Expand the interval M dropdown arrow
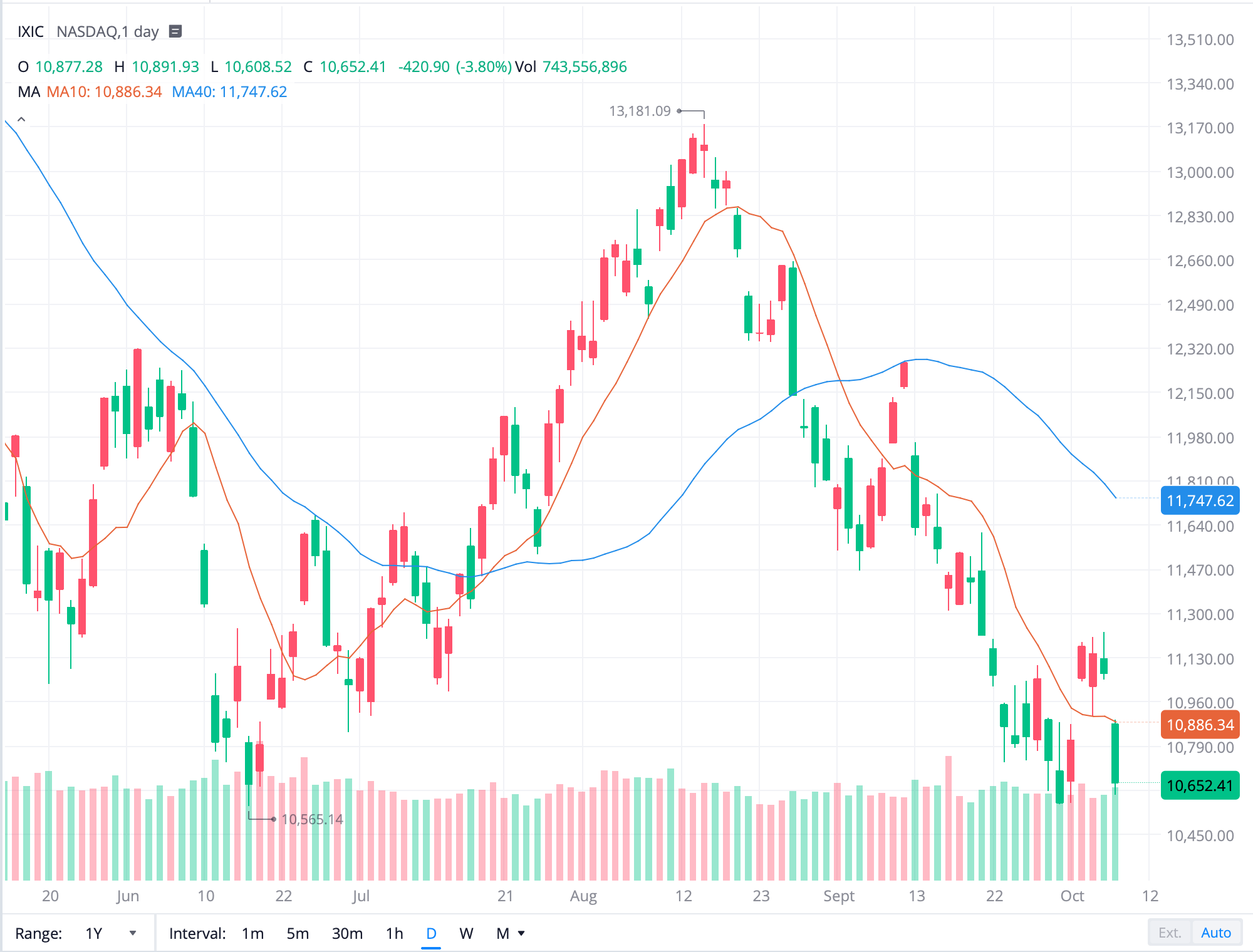Screen dimensions: 1253x952 tap(521, 933)
